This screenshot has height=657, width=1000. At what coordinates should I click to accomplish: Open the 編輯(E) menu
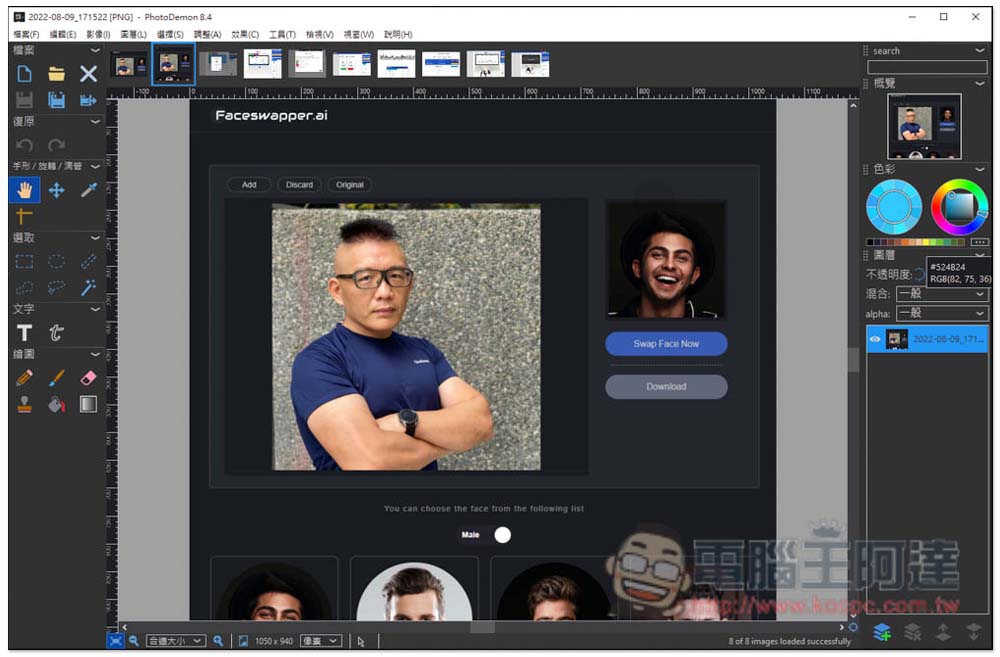pyautogui.click(x=62, y=34)
